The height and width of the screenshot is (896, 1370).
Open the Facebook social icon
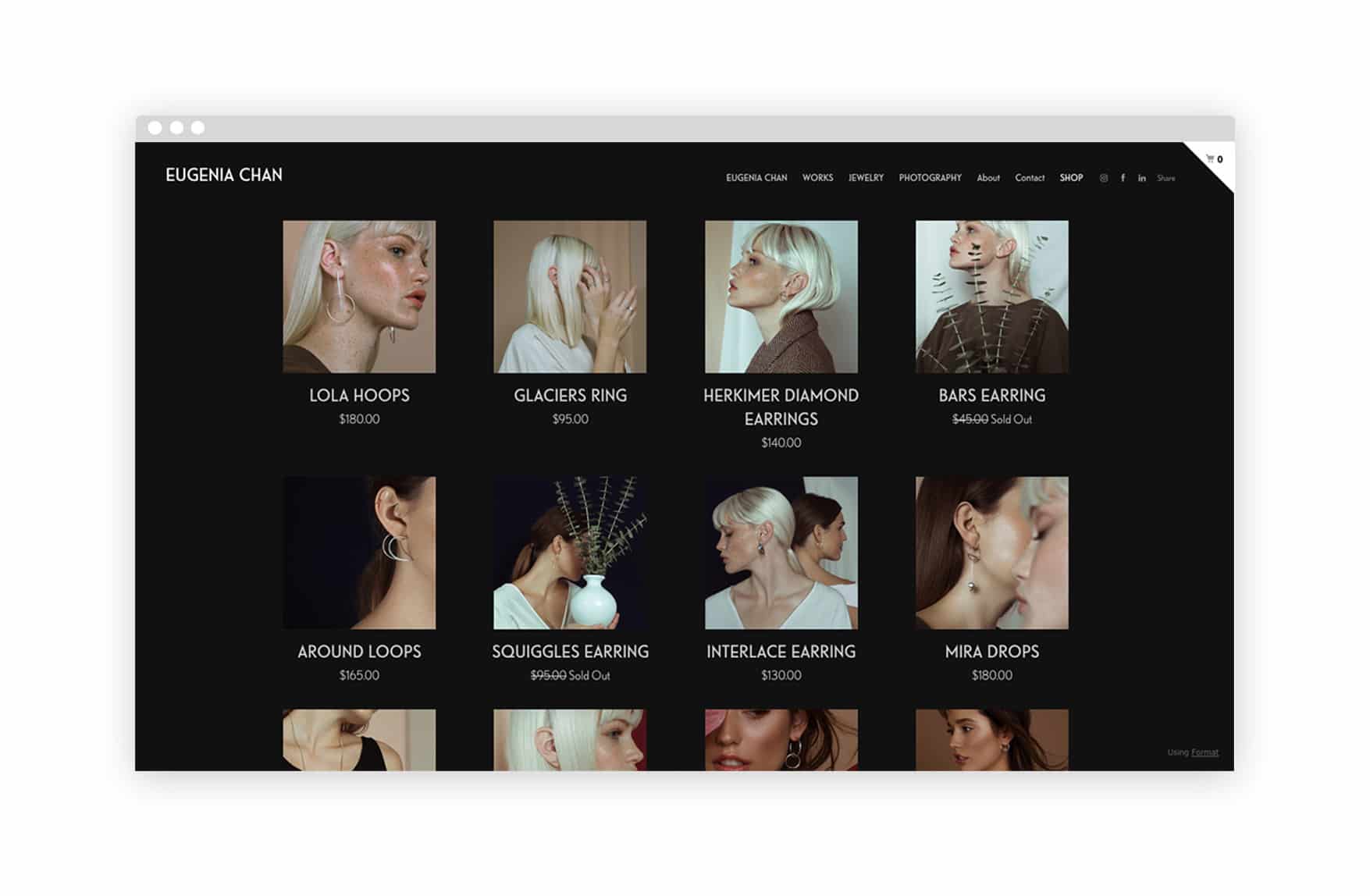click(1123, 179)
